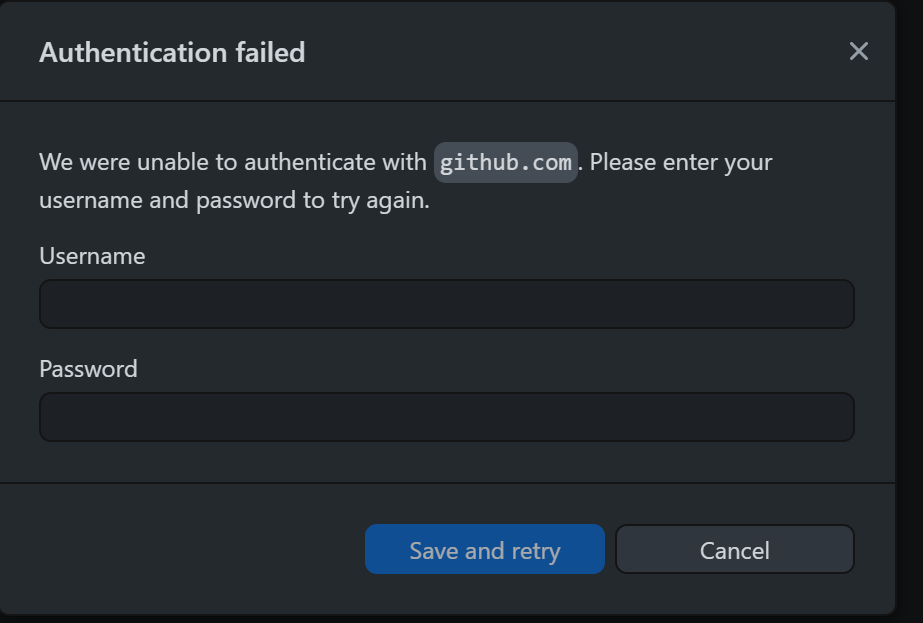Cancel the authentication prompt

pos(734,550)
